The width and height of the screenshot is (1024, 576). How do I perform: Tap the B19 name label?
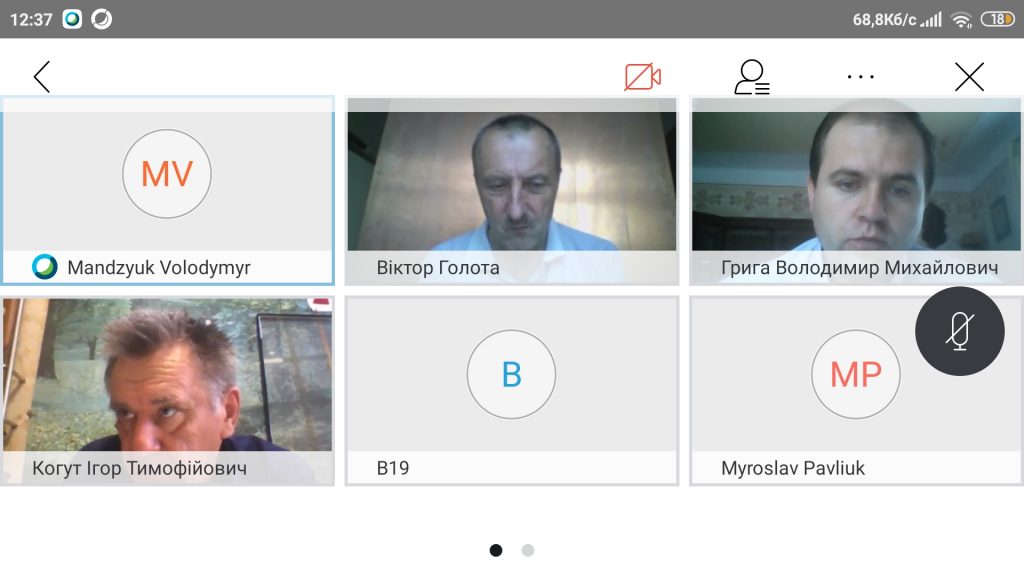point(392,468)
